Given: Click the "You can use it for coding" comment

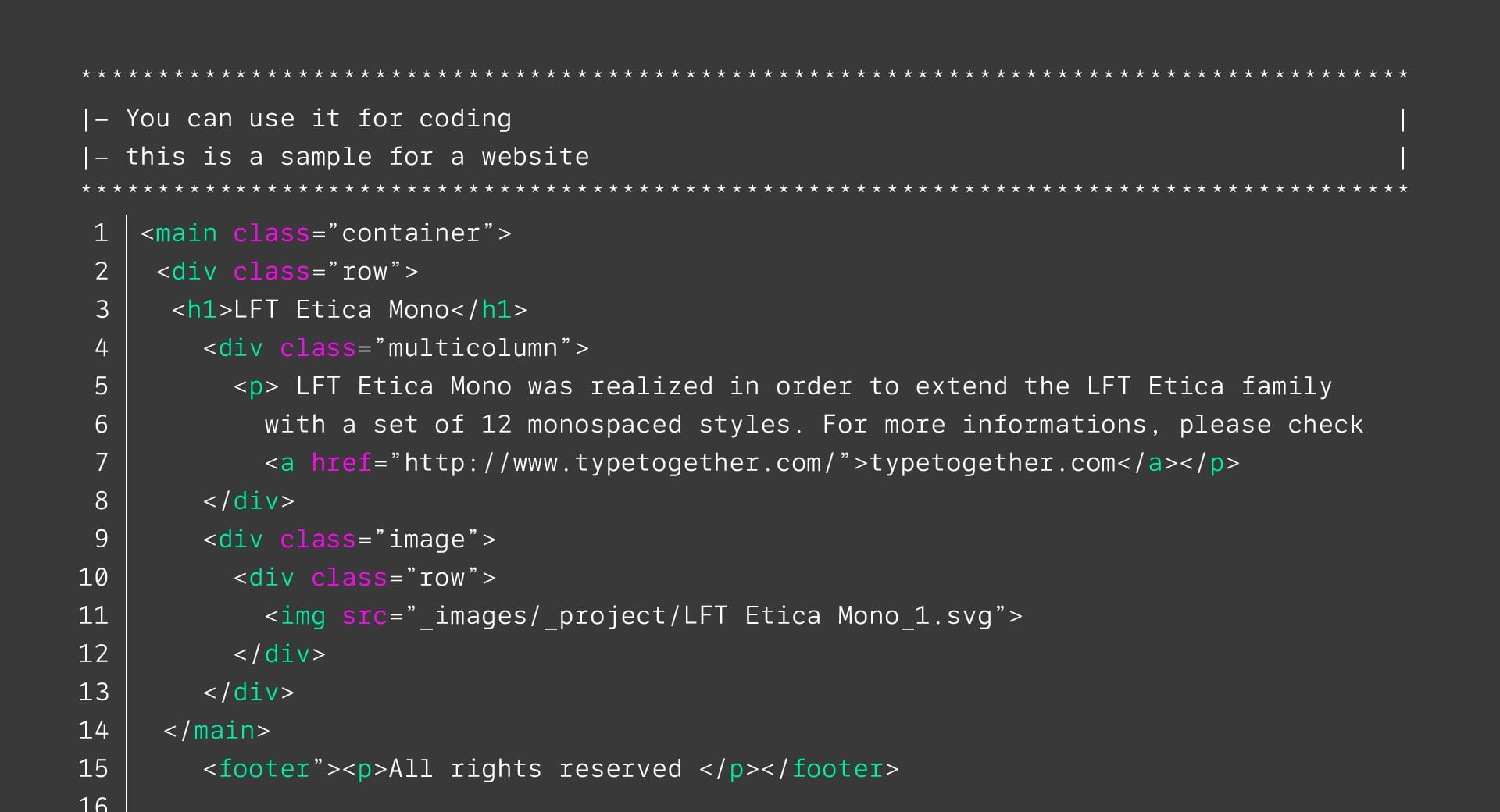Looking at the screenshot, I should click(x=318, y=118).
